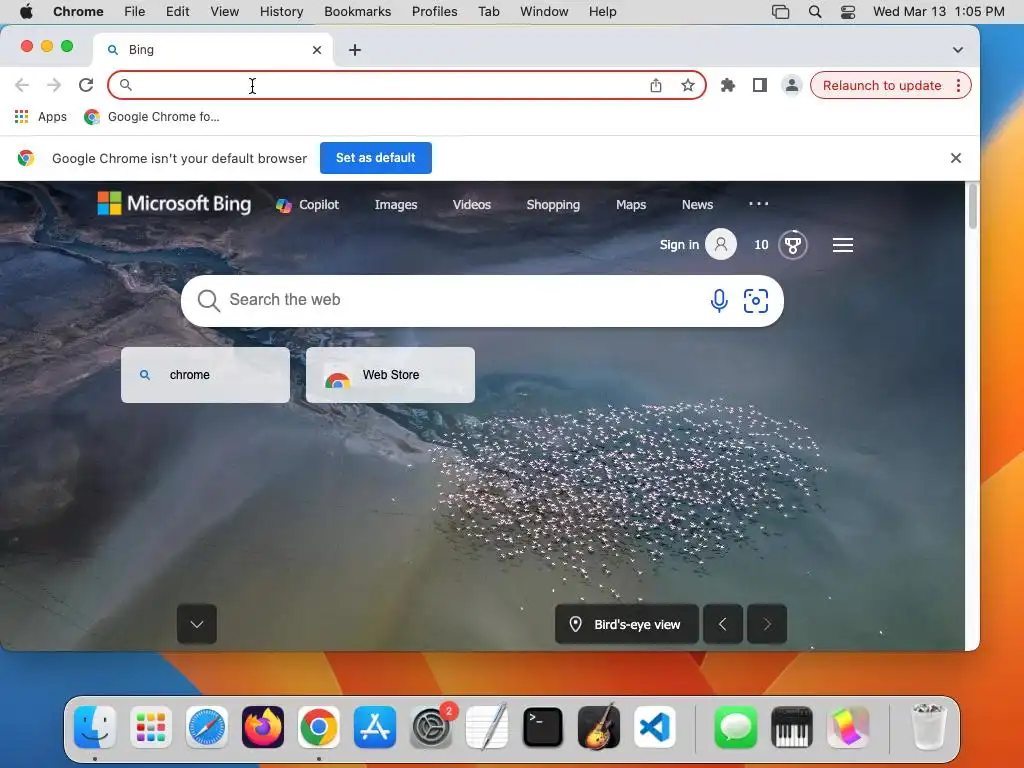Show previous Bing background image
Screen dimensions: 1024x768
tap(722, 624)
